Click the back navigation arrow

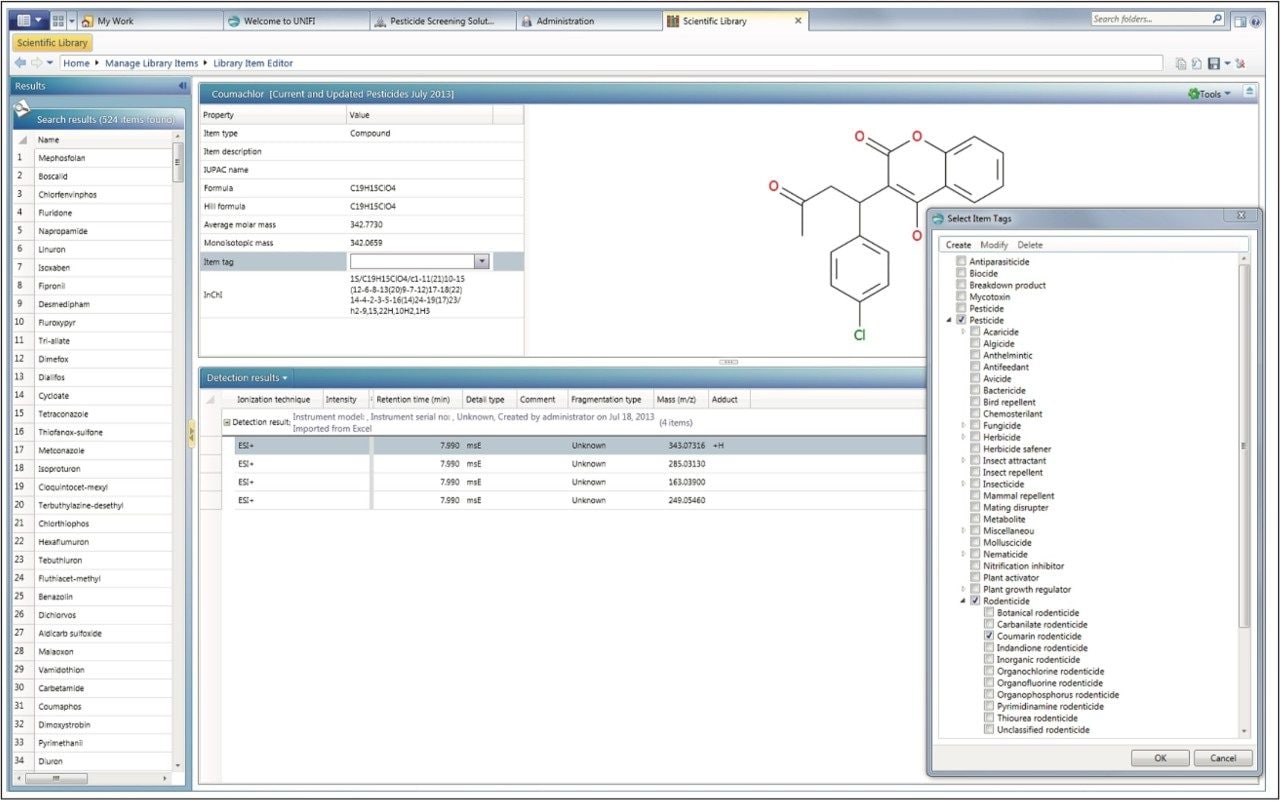tap(21, 63)
